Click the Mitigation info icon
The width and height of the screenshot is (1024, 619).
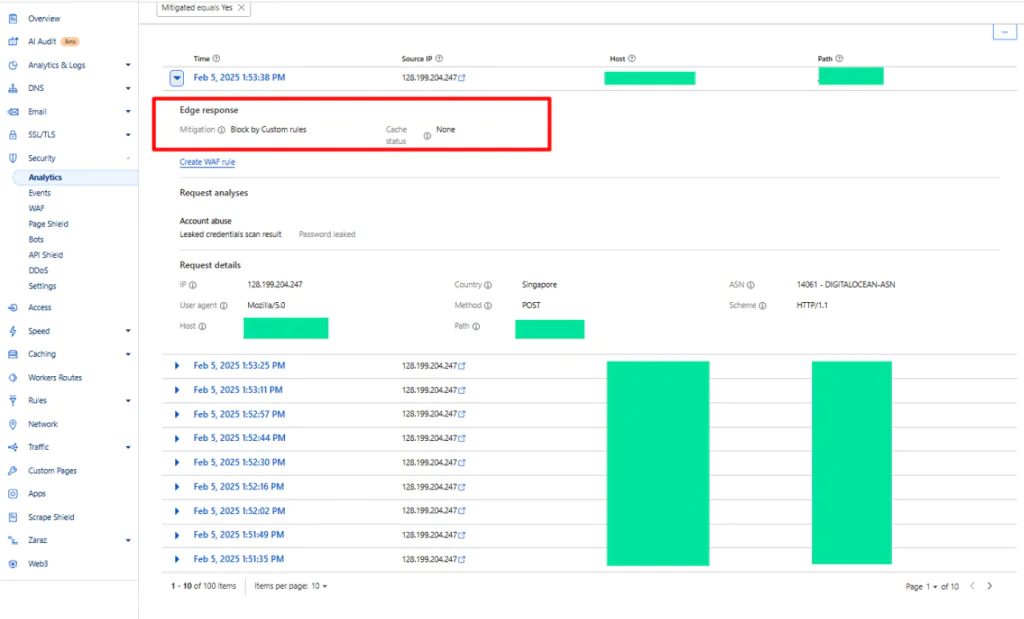coord(221,130)
